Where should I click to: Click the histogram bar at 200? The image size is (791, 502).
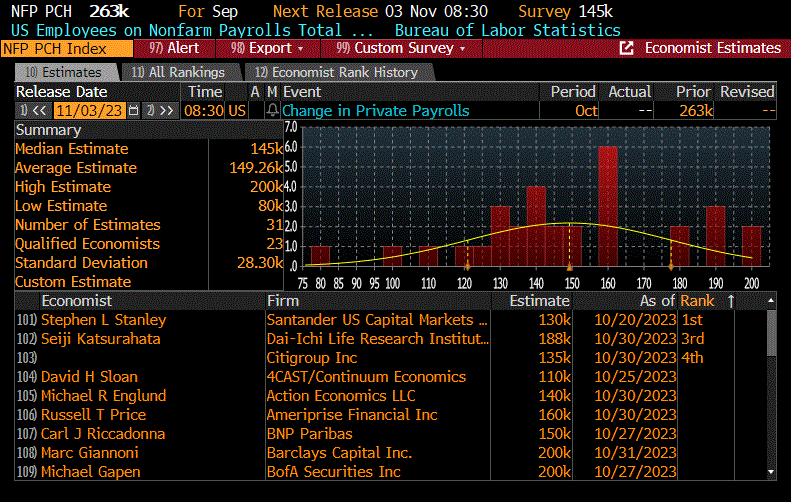coord(752,246)
